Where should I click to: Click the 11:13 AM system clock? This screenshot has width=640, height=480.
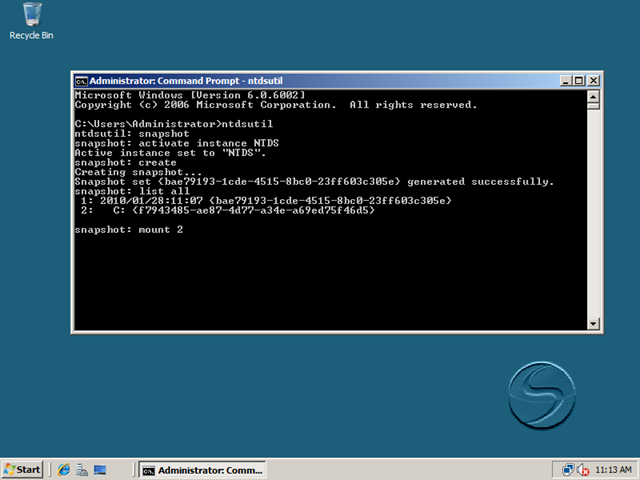613,470
